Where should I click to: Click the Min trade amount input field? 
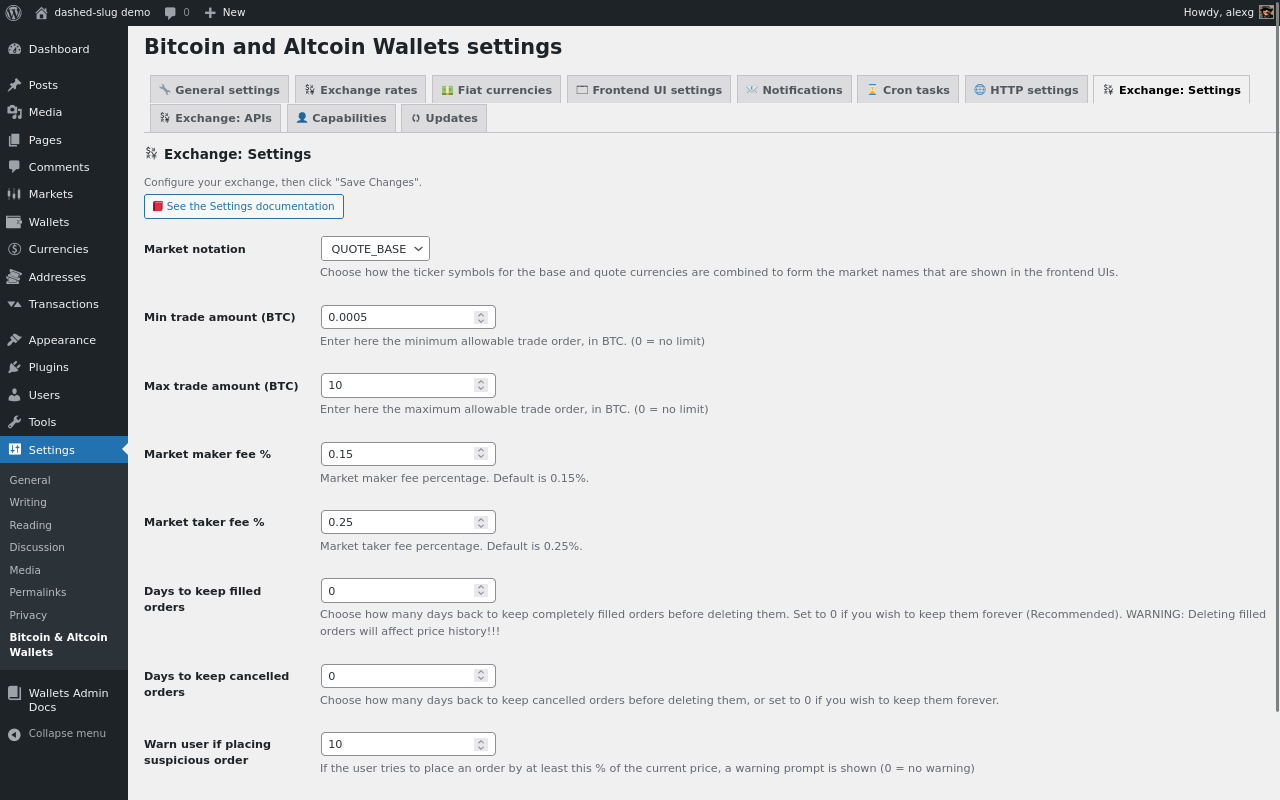coord(408,317)
